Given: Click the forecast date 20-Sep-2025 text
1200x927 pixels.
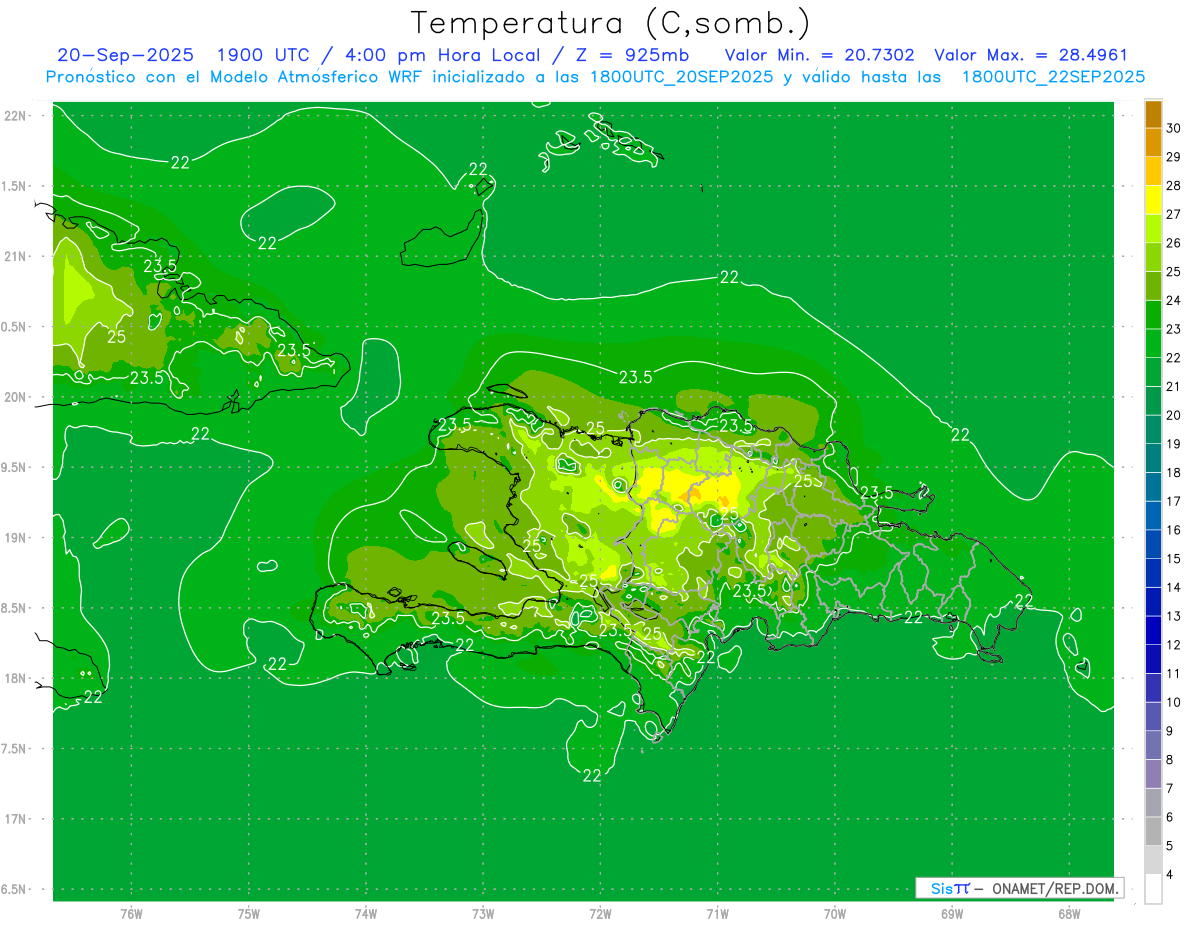Looking at the screenshot, I should pos(125,55).
